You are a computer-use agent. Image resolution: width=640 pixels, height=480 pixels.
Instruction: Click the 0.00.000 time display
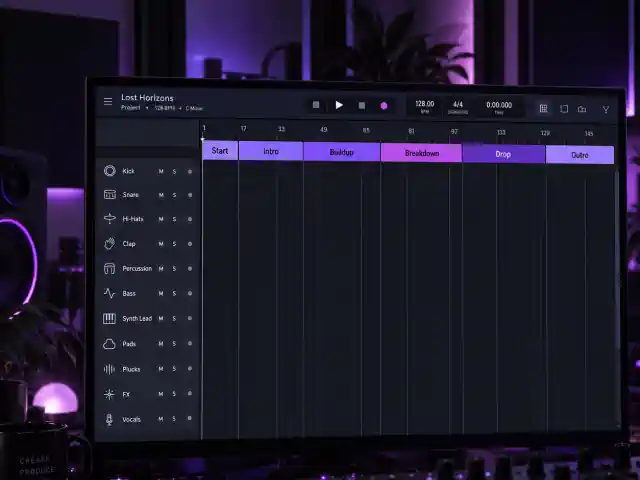499,108
